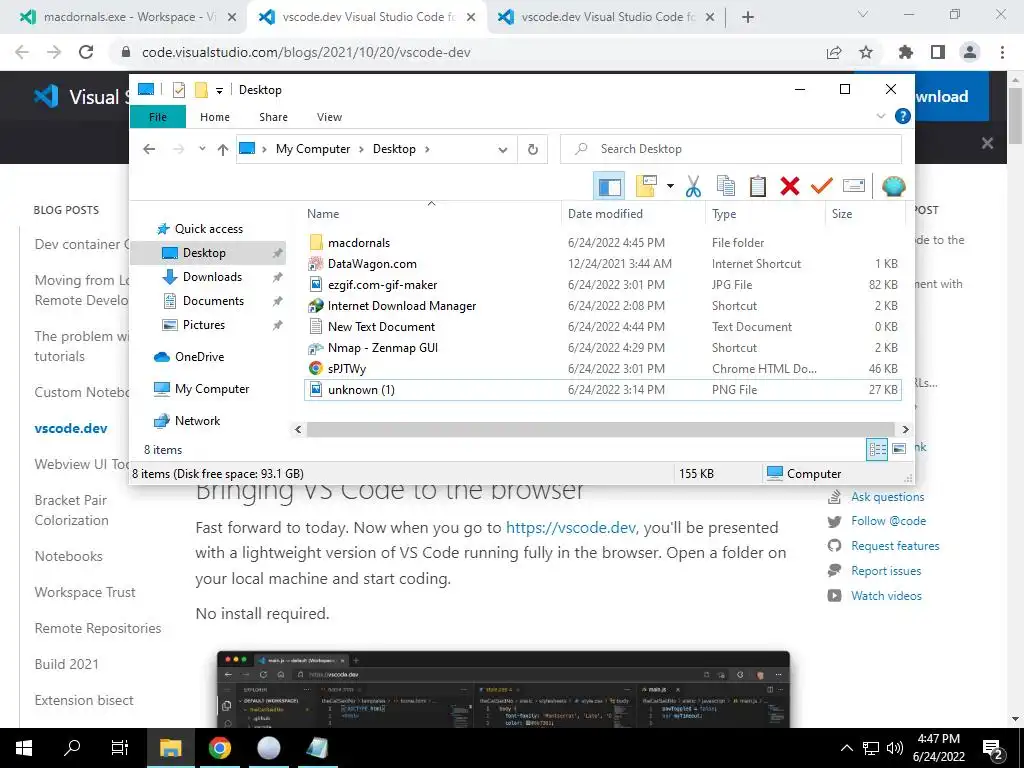Image resolution: width=1024 pixels, height=768 pixels.
Task: Click the Search Desktop field
Action: pos(731,149)
